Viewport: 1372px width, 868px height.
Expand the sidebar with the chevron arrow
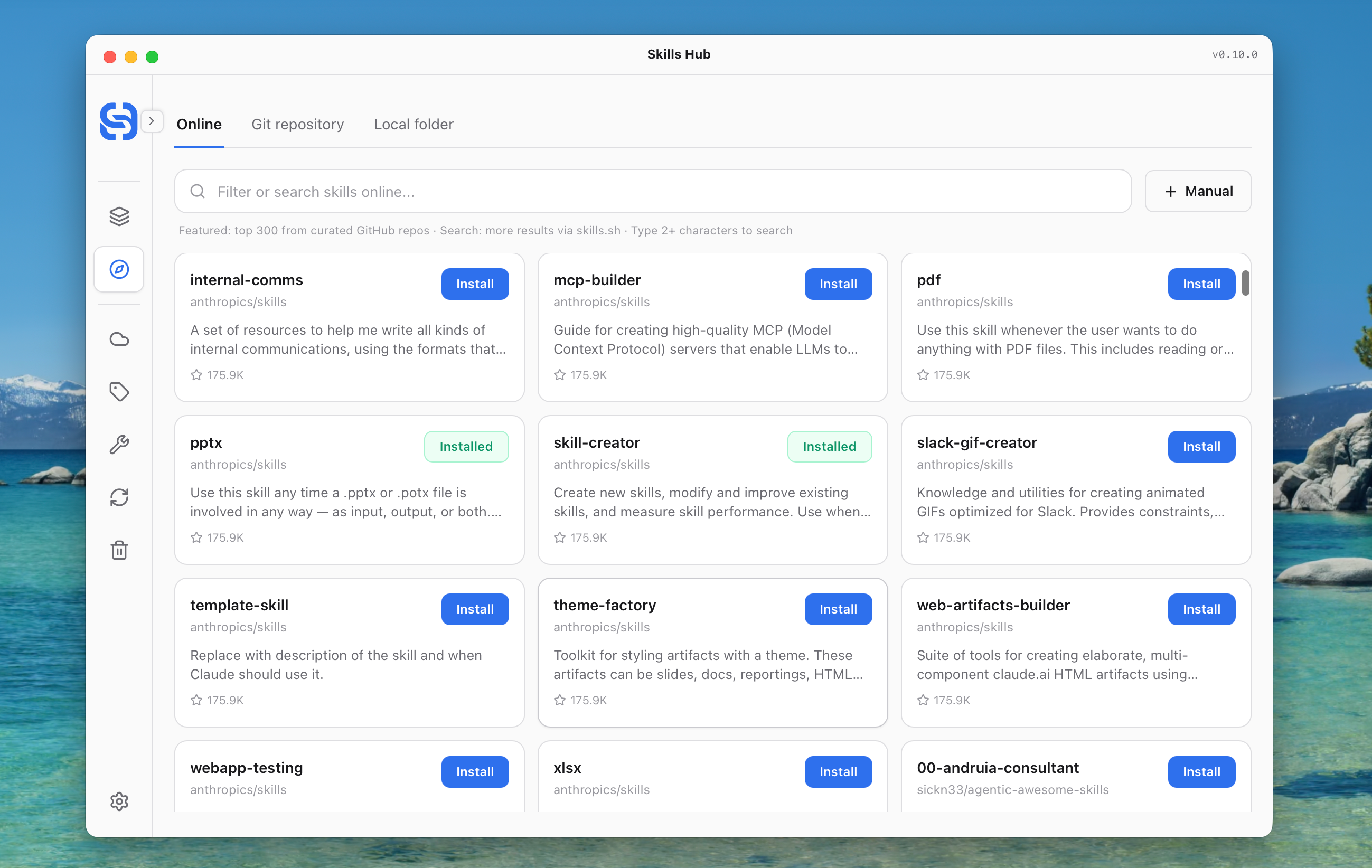click(152, 121)
